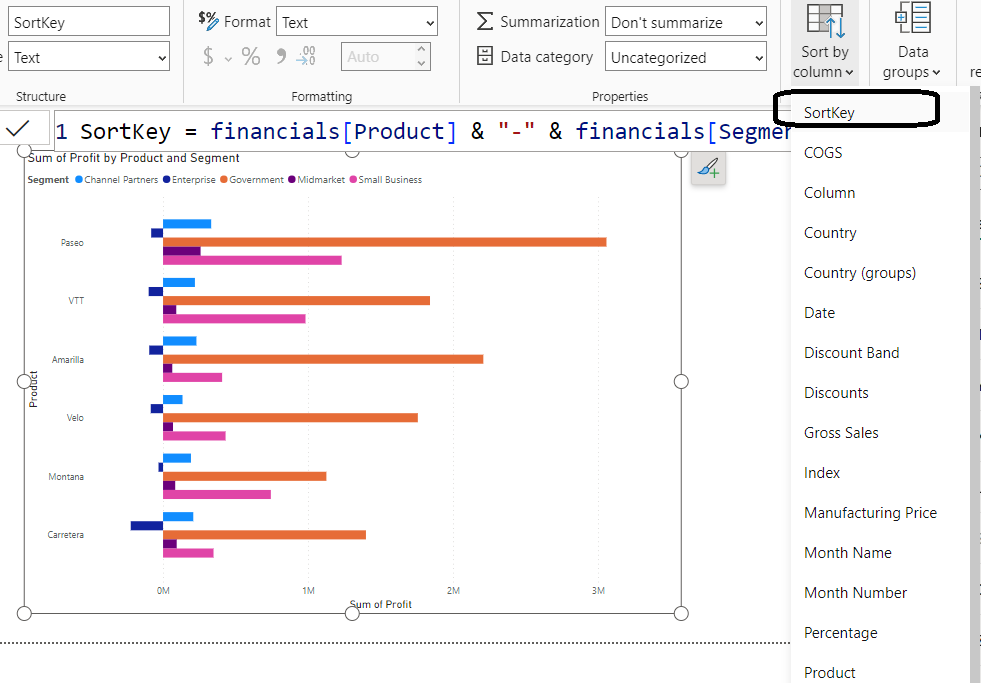This screenshot has height=683, width=981.
Task: Click the Channel Partners legend color marker
Action: [79, 180]
